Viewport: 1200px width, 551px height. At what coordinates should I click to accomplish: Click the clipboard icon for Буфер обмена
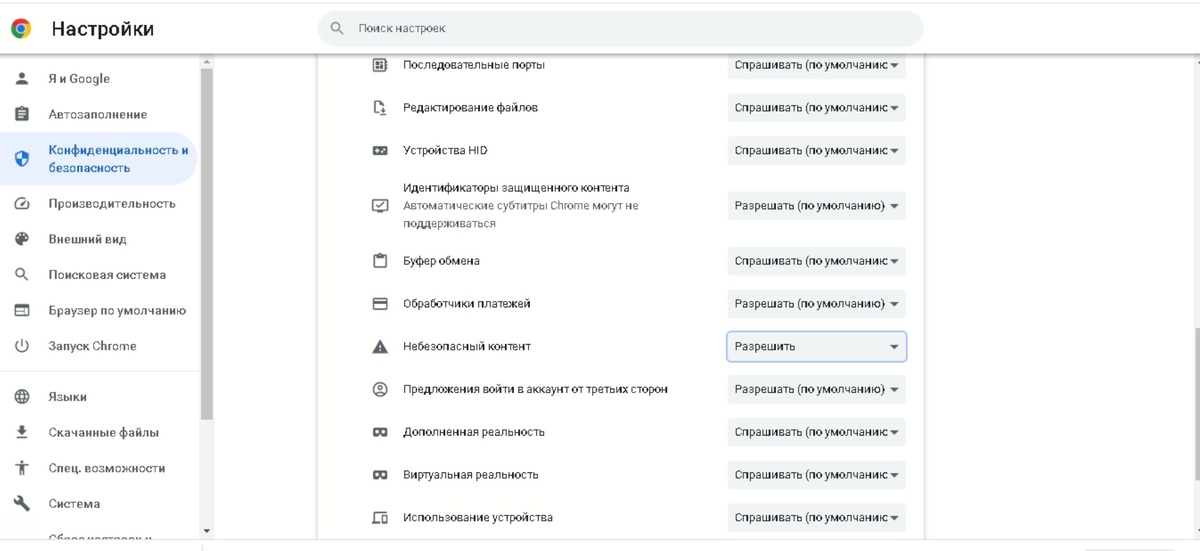click(379, 261)
